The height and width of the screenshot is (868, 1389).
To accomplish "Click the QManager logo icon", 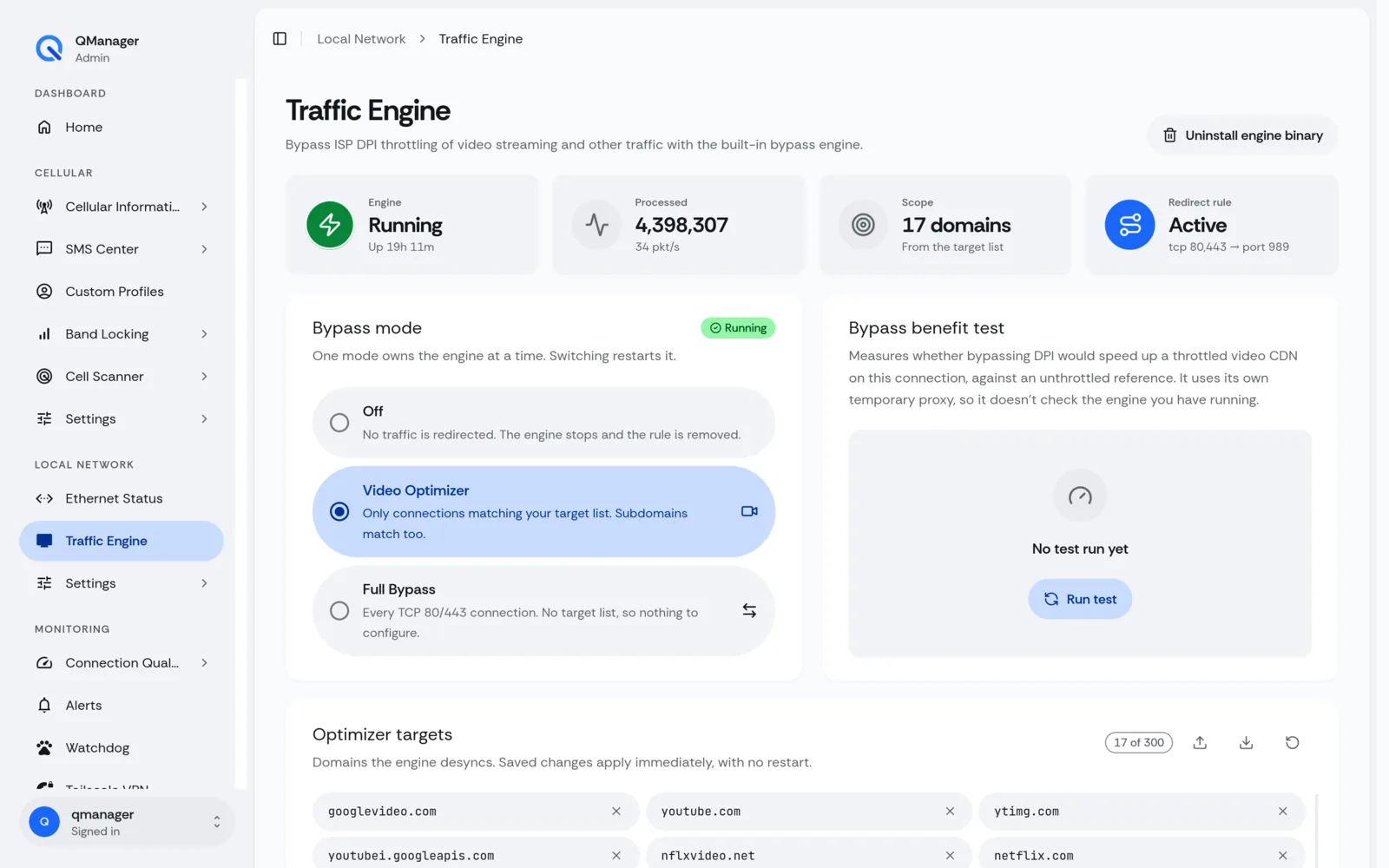I will coord(49,49).
